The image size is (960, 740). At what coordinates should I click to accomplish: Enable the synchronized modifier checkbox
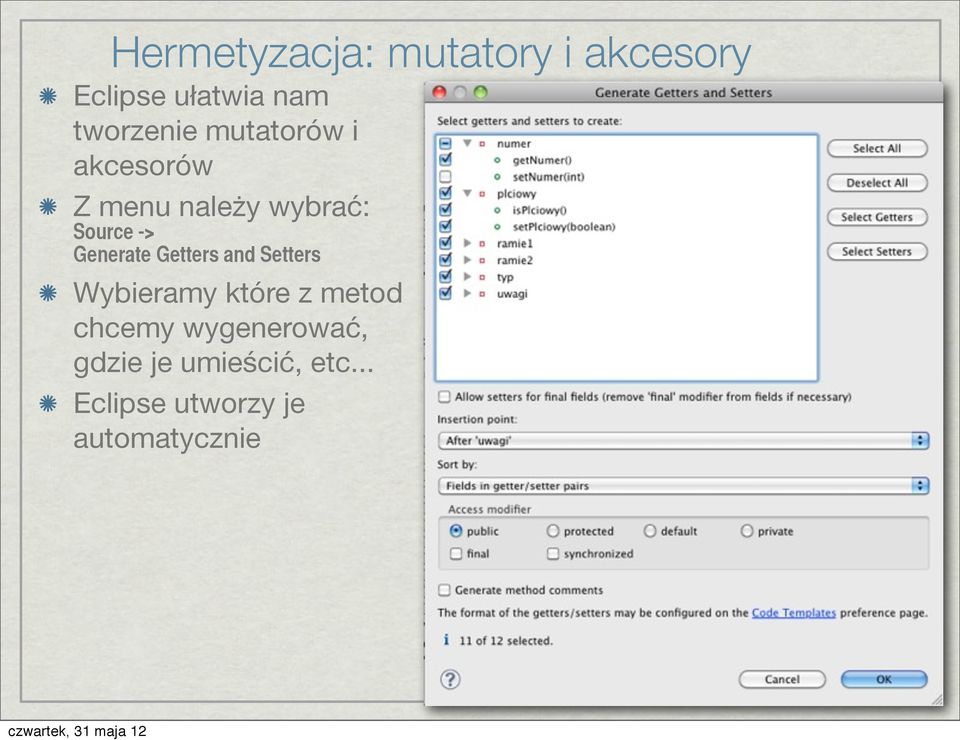click(553, 553)
